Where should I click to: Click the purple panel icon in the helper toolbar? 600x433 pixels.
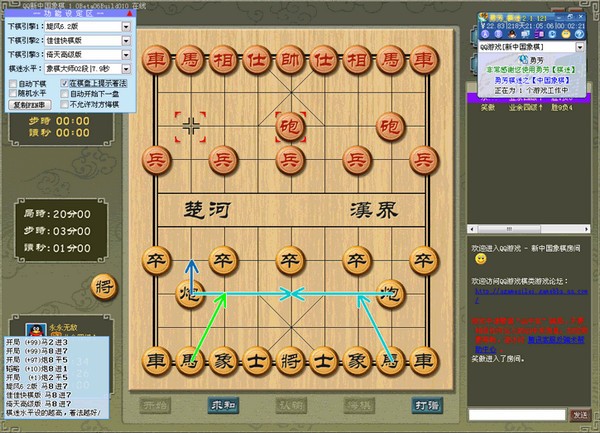[539, 34]
